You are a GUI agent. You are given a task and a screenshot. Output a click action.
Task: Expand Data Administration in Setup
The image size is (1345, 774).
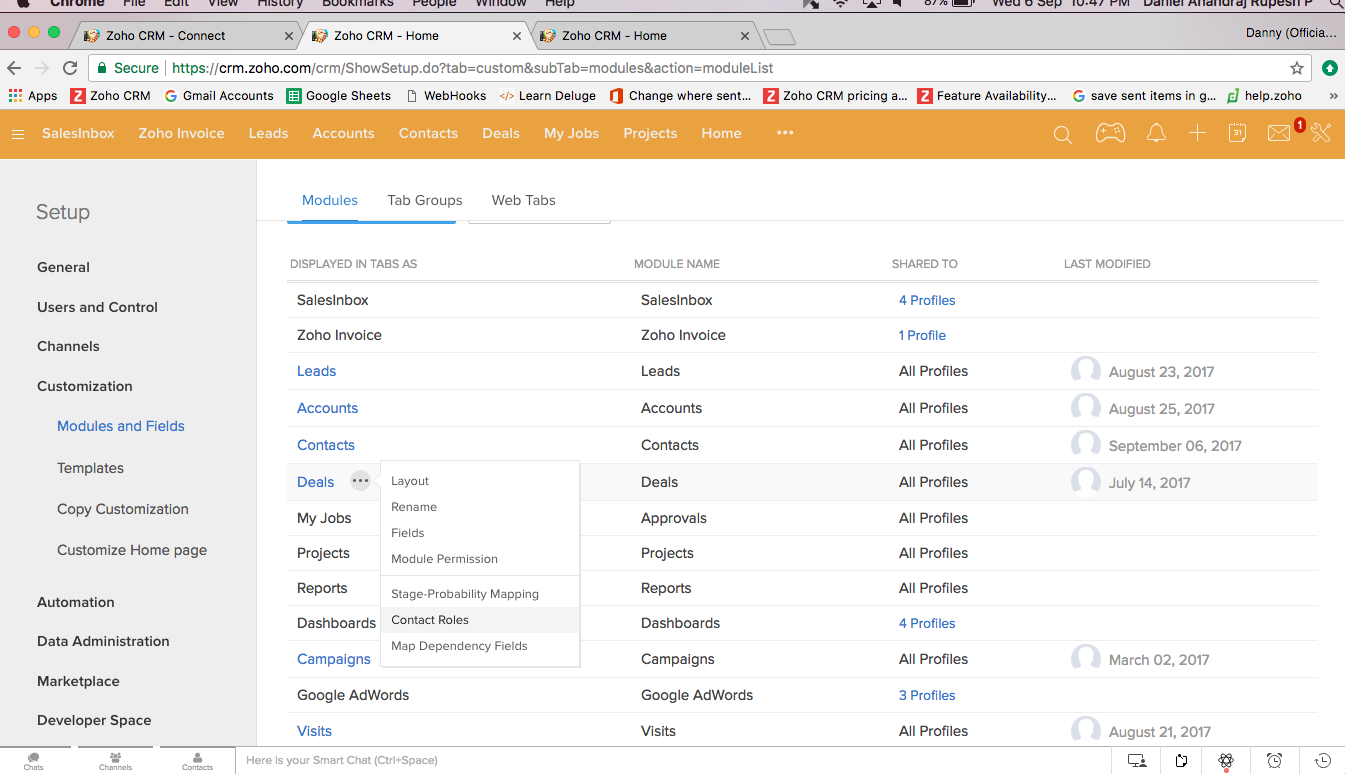pyautogui.click(x=103, y=641)
